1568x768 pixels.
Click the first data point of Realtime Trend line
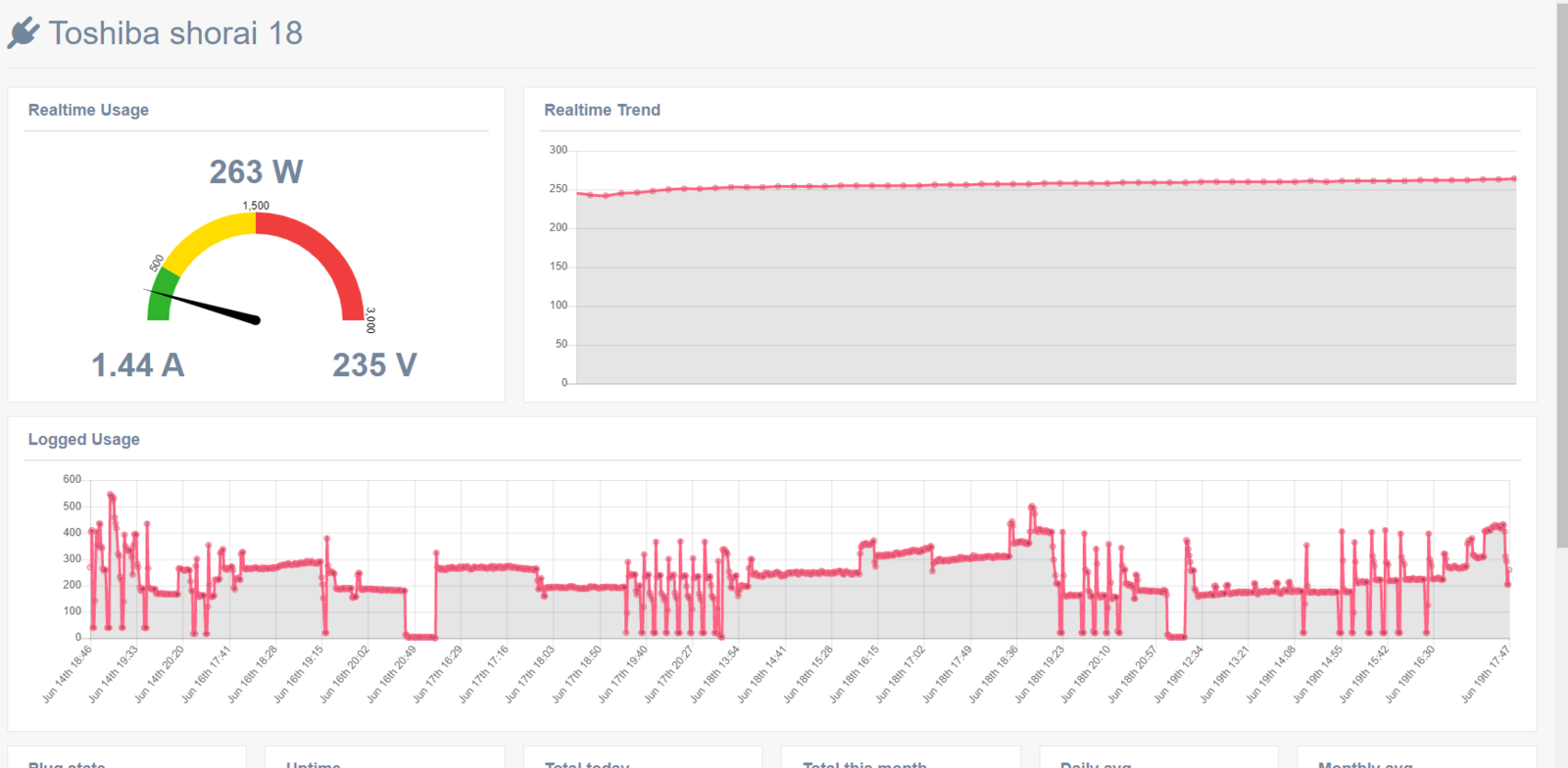[578, 194]
